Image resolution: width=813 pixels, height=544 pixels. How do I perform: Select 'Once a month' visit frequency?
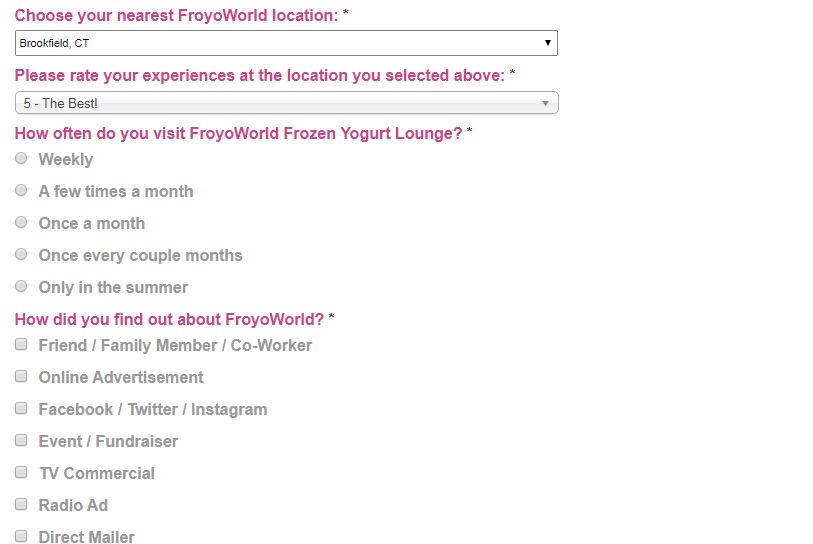[x=21, y=222]
